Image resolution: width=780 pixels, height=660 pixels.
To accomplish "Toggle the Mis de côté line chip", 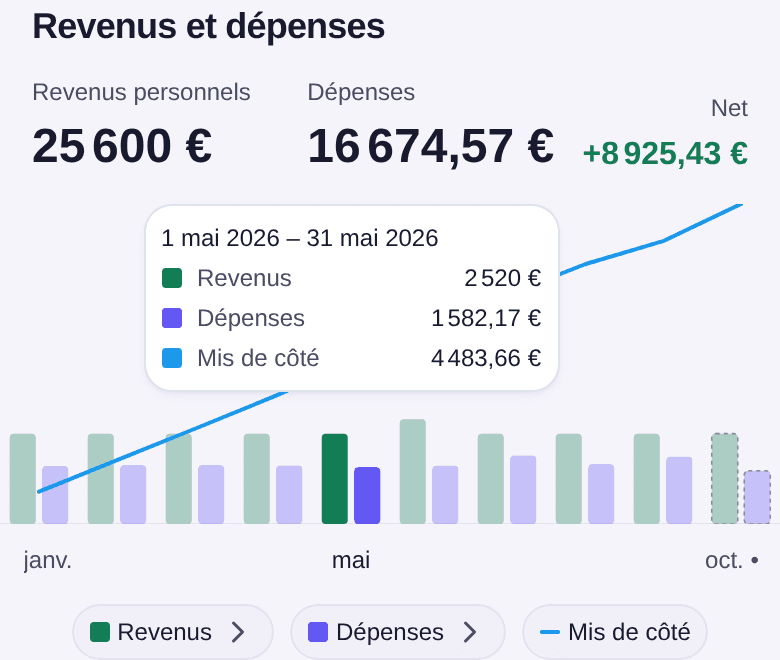I will [x=615, y=632].
